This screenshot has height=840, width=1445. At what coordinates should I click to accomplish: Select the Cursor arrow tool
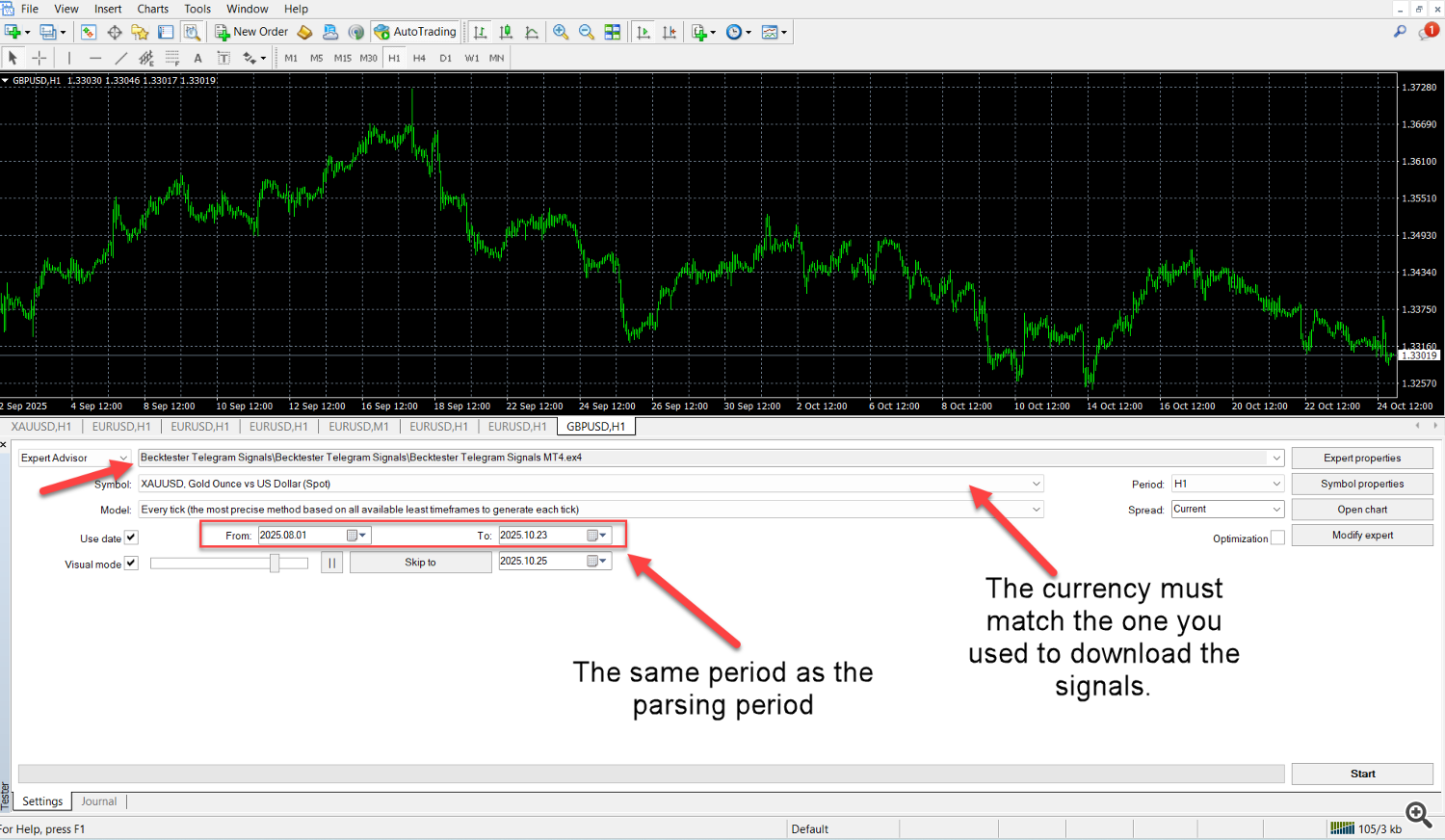point(13,58)
